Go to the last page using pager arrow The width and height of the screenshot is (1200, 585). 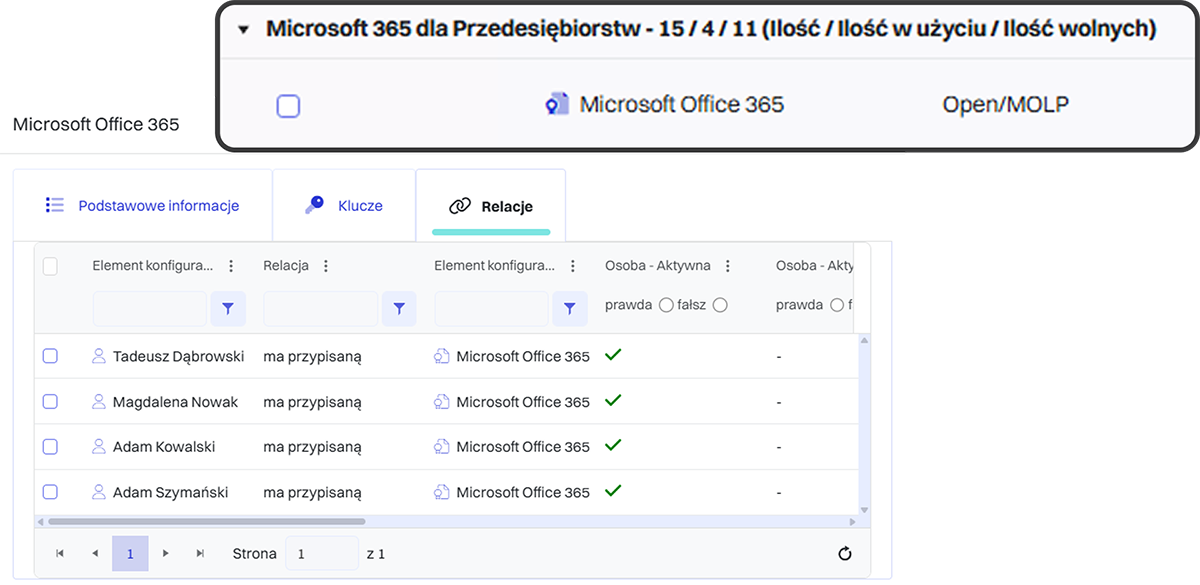[x=200, y=553]
